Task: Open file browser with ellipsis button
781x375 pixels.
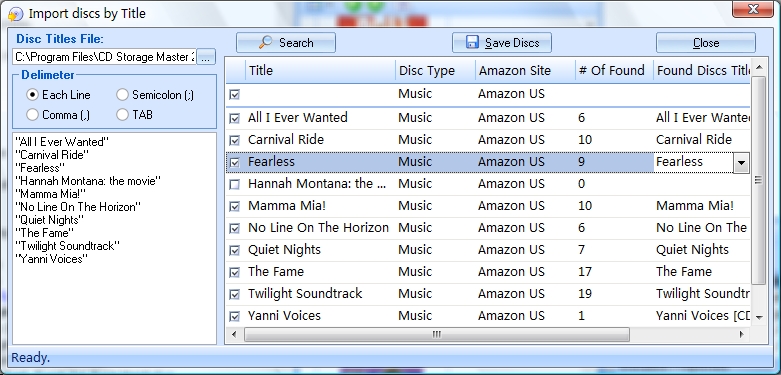Action: pyautogui.click(x=206, y=57)
